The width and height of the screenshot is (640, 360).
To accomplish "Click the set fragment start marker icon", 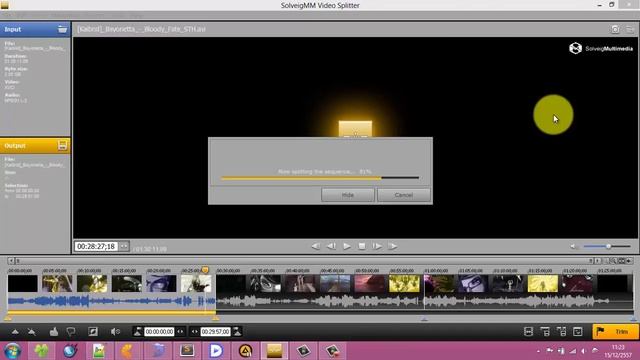I will (138, 332).
